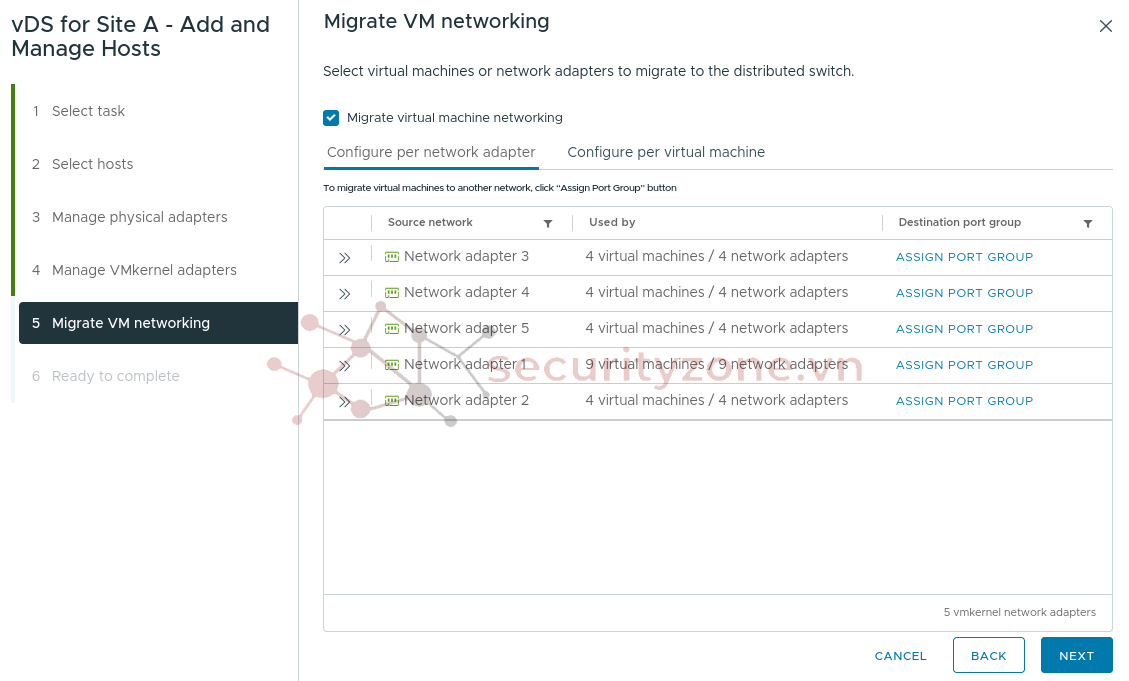1129x681 pixels.
Task: Expand details for Network adapter 2
Action: (345, 402)
